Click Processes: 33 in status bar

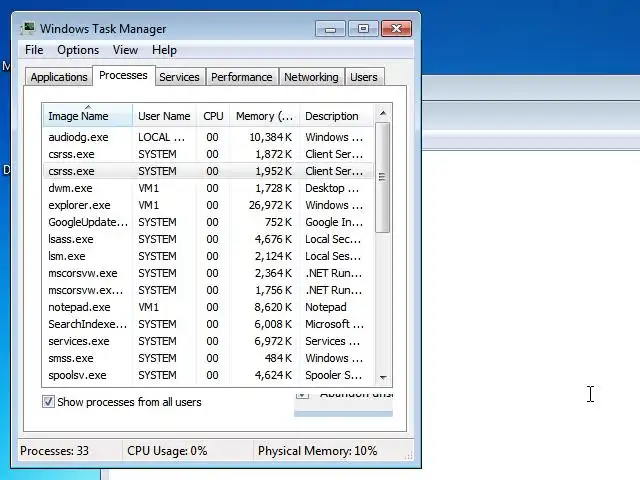tap(54, 451)
